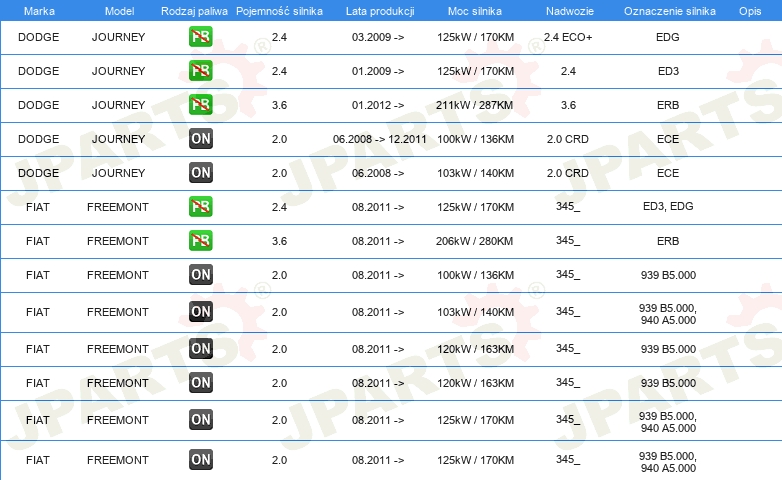Click the Moc silnika column header
The image size is (782, 480).
click(474, 11)
